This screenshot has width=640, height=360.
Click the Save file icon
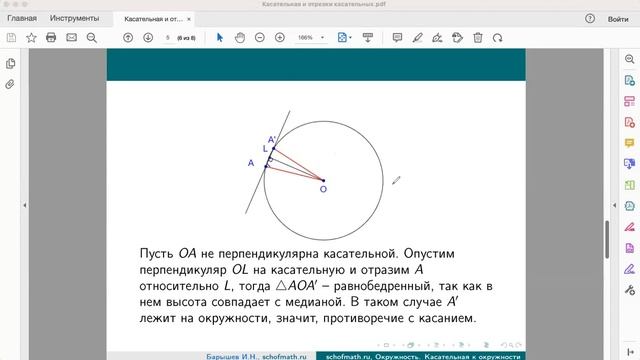11,38
